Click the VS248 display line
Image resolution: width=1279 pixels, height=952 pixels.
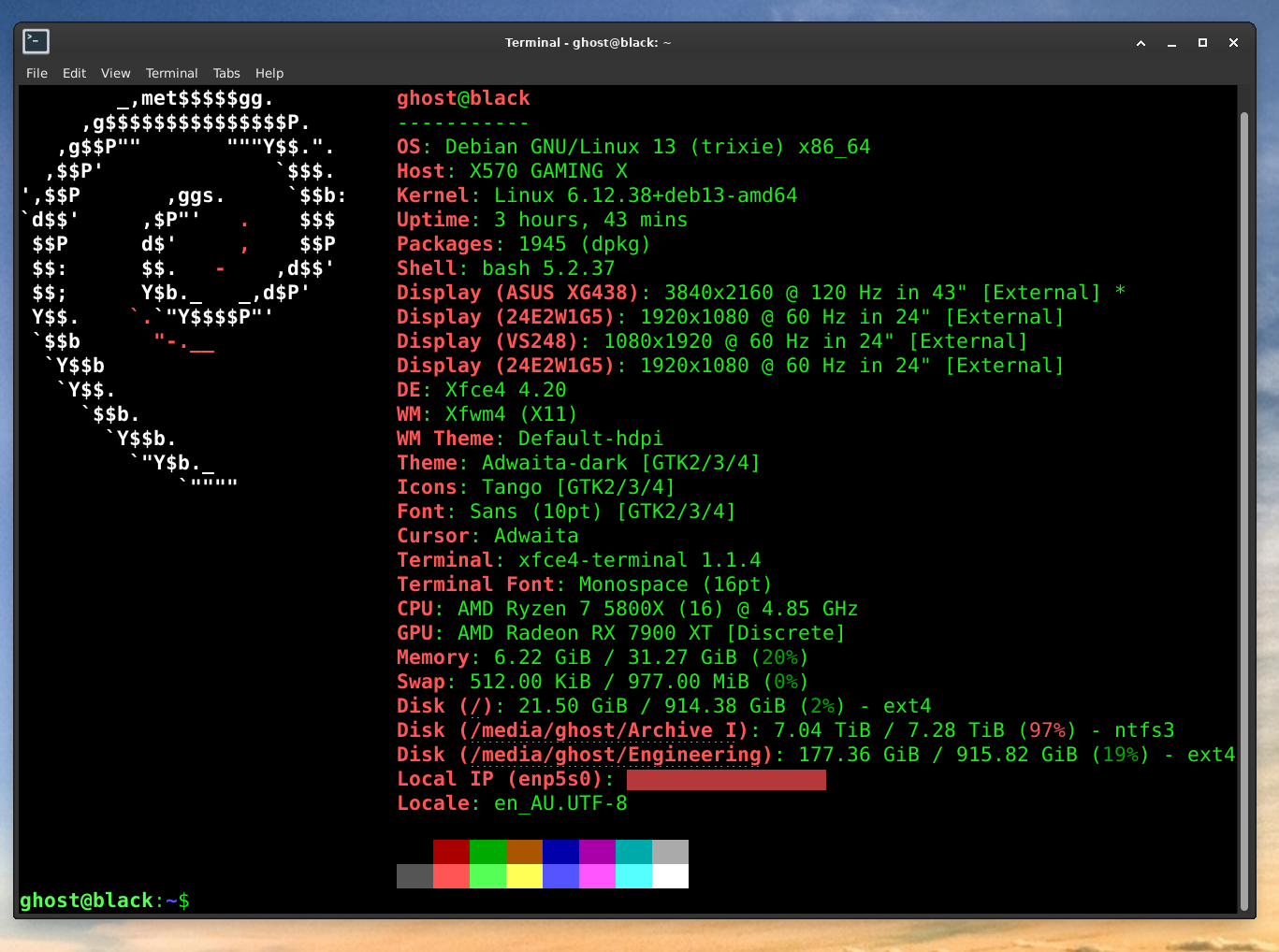coord(712,341)
